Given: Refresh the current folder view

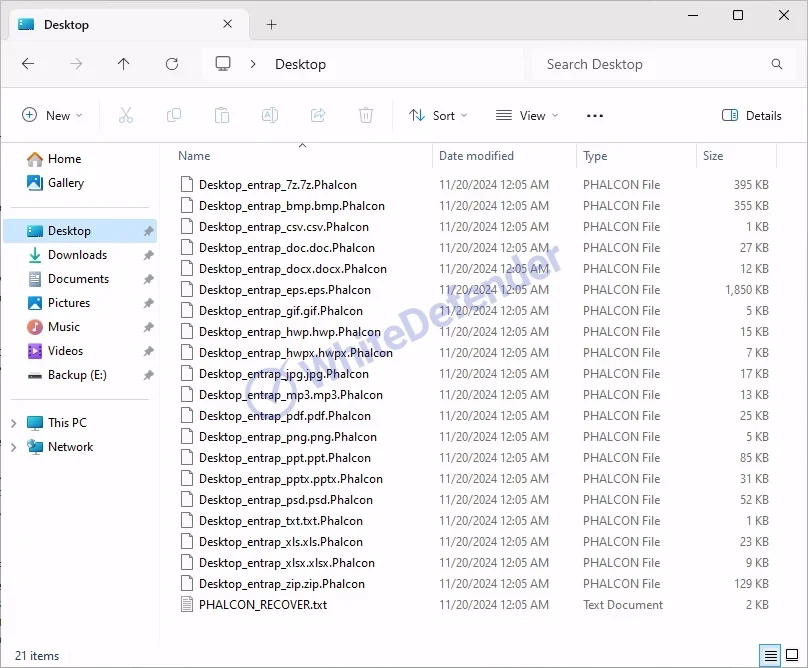Looking at the screenshot, I should click(x=172, y=64).
